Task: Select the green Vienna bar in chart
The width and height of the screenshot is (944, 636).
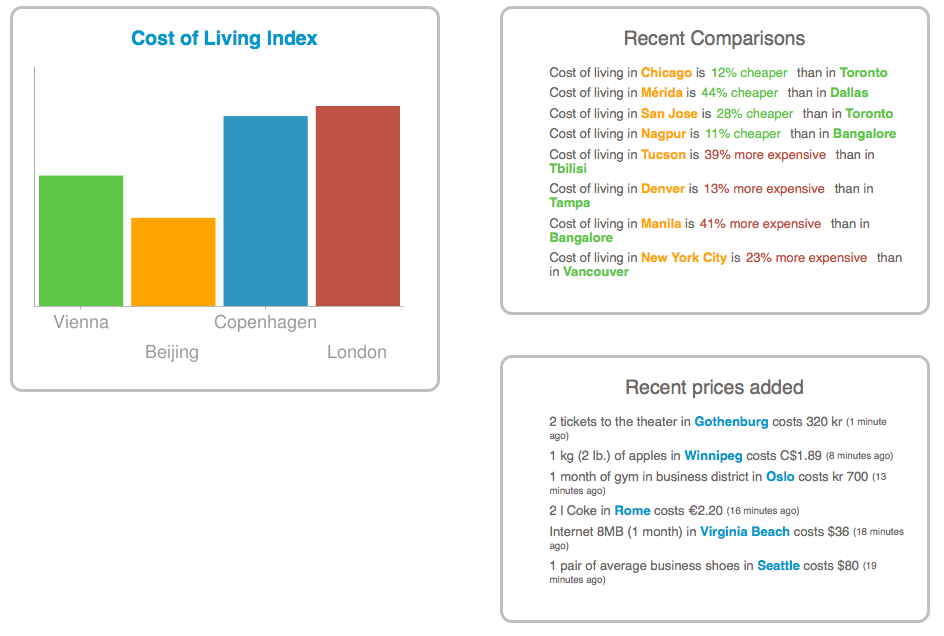Action: (81, 240)
